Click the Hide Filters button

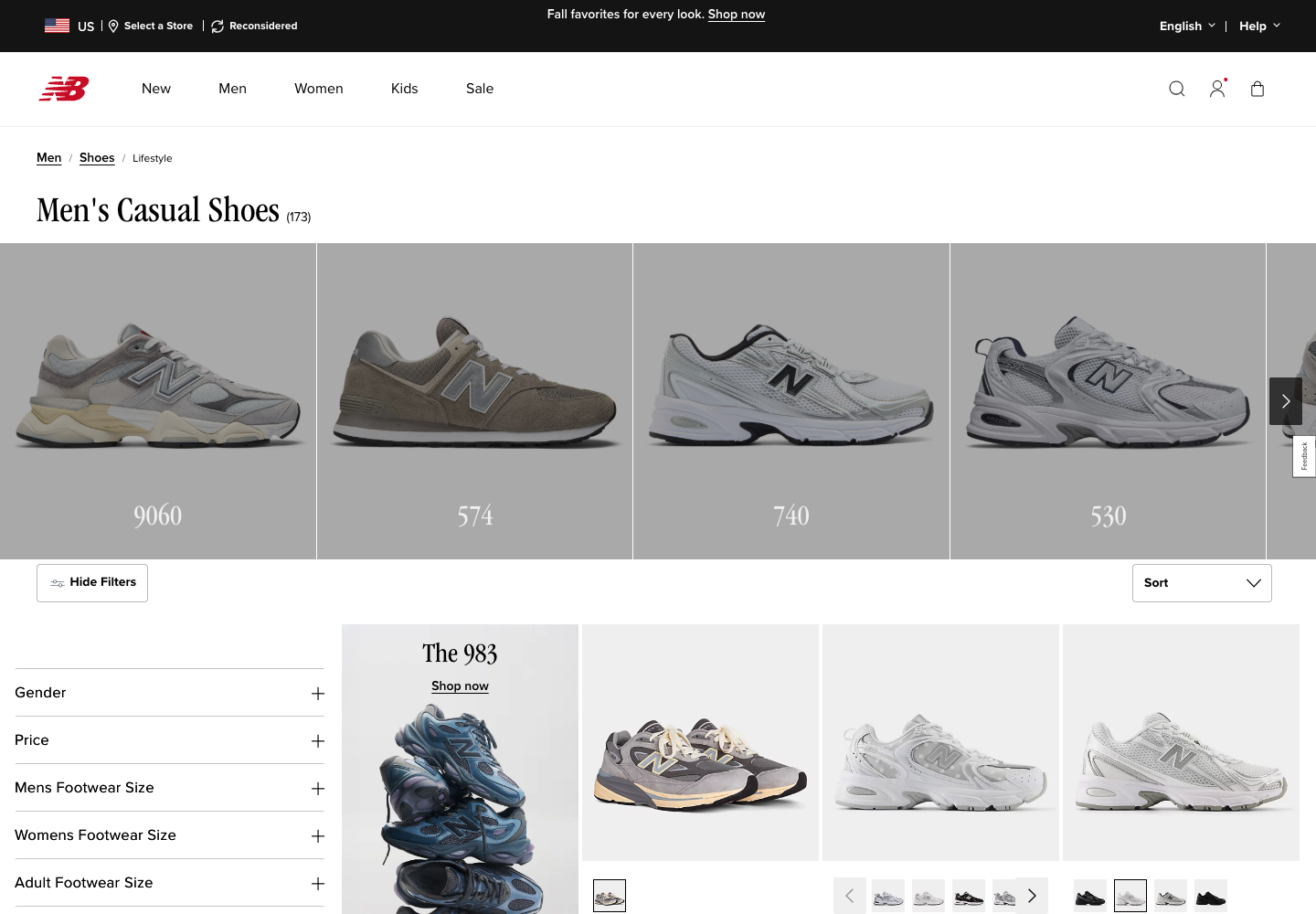(x=92, y=583)
